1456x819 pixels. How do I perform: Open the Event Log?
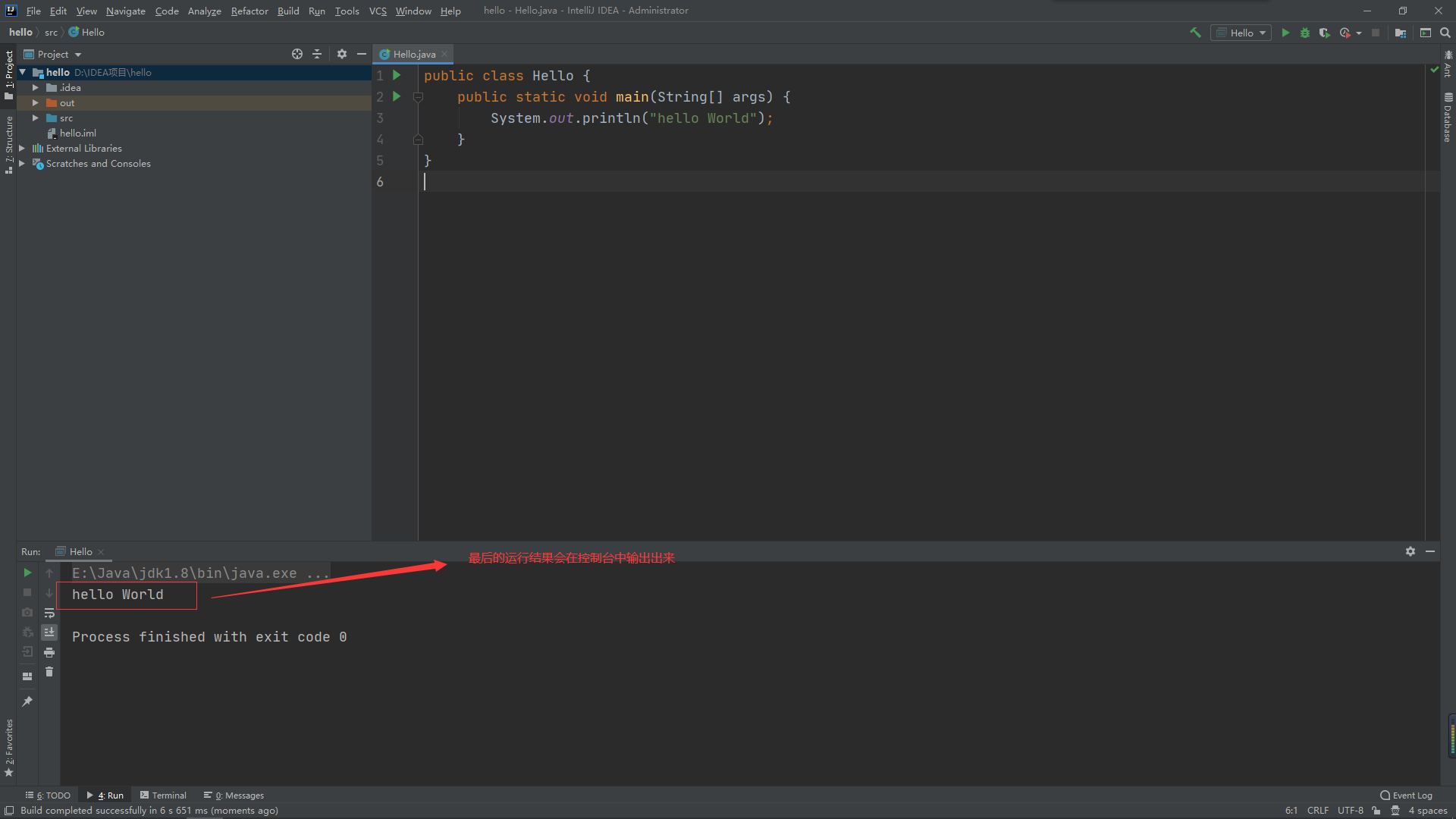[x=1406, y=795]
